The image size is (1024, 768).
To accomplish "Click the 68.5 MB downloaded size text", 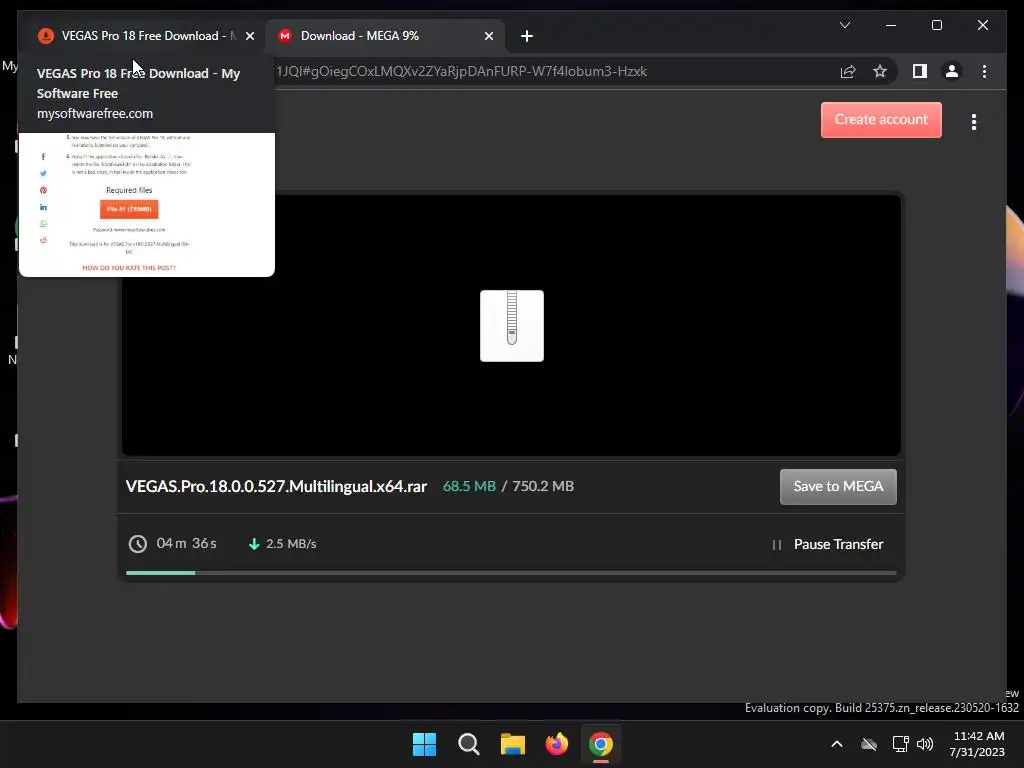I will click(x=469, y=487).
